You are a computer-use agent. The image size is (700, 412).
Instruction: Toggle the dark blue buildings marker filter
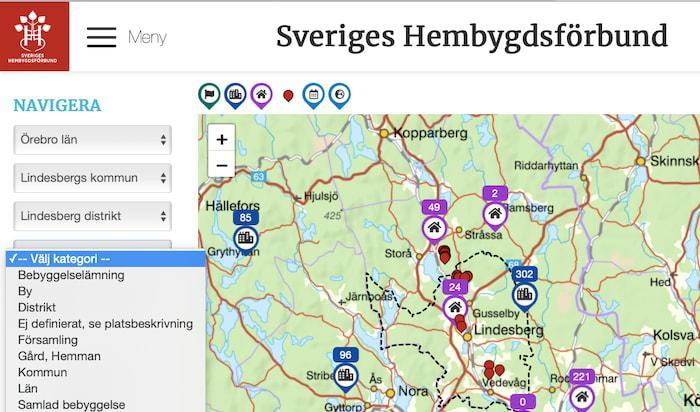click(x=235, y=95)
